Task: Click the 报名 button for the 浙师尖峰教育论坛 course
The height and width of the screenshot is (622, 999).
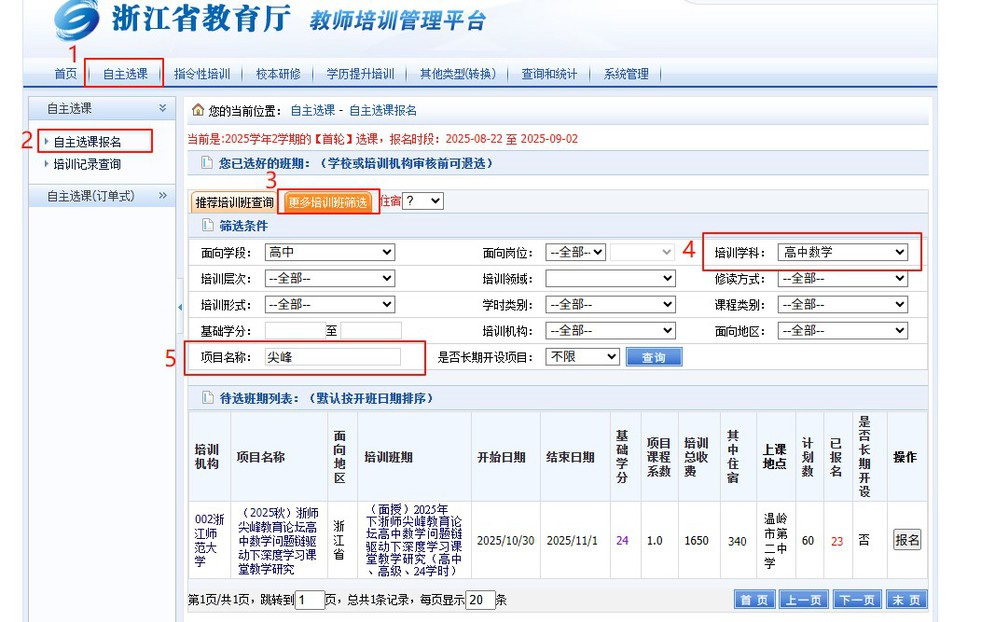Action: pyautogui.click(x=907, y=540)
